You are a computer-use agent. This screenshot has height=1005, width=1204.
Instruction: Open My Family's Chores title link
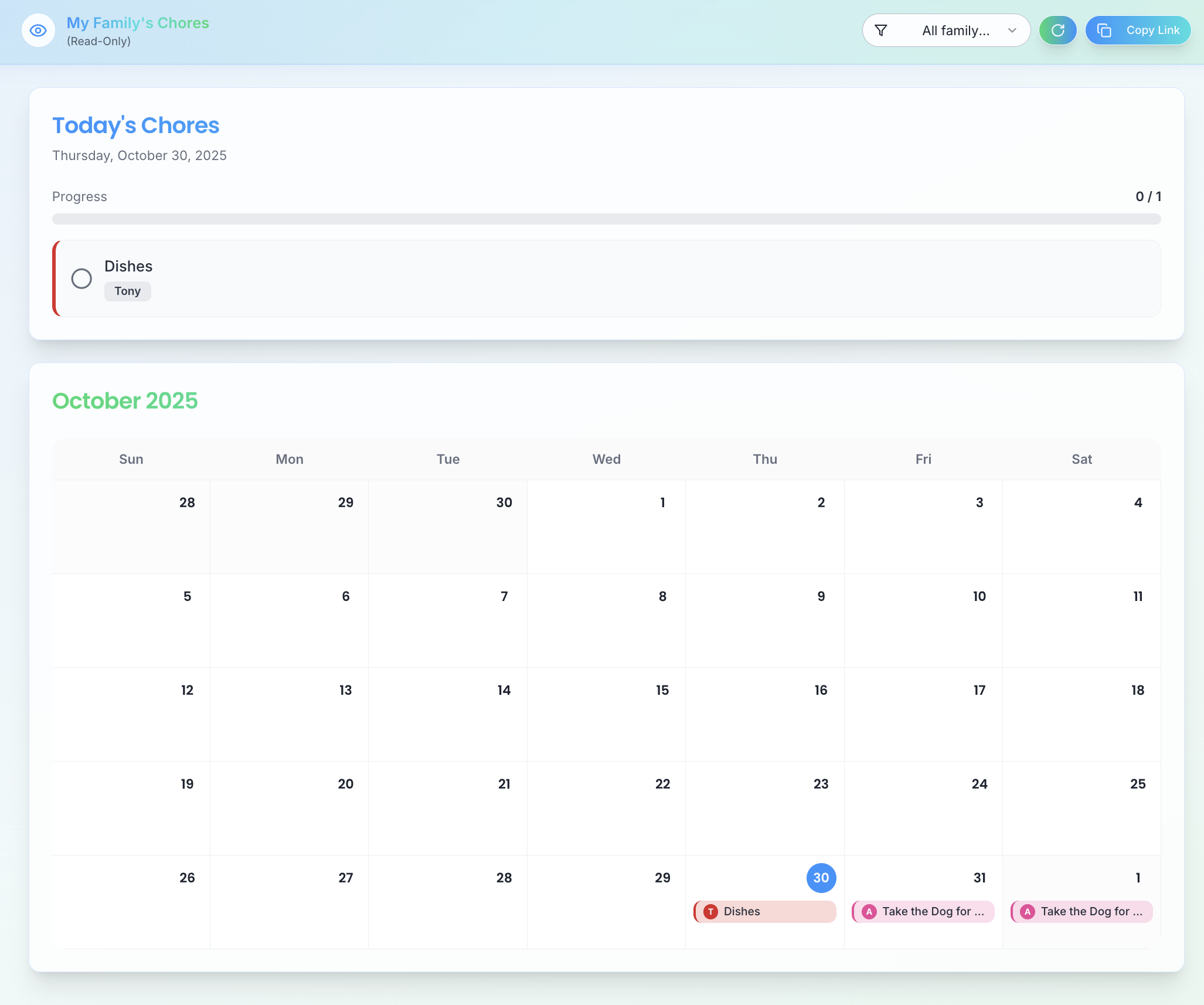(x=138, y=23)
